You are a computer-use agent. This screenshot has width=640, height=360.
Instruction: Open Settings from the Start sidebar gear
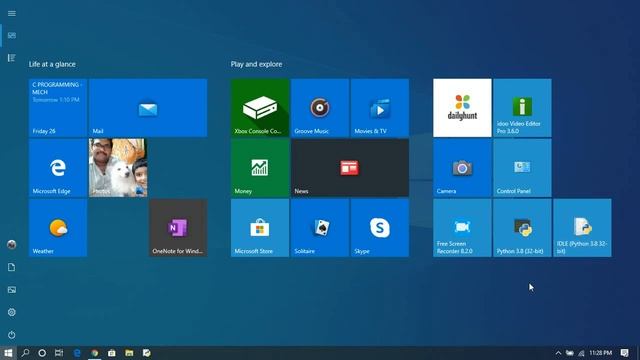[x=11, y=312]
